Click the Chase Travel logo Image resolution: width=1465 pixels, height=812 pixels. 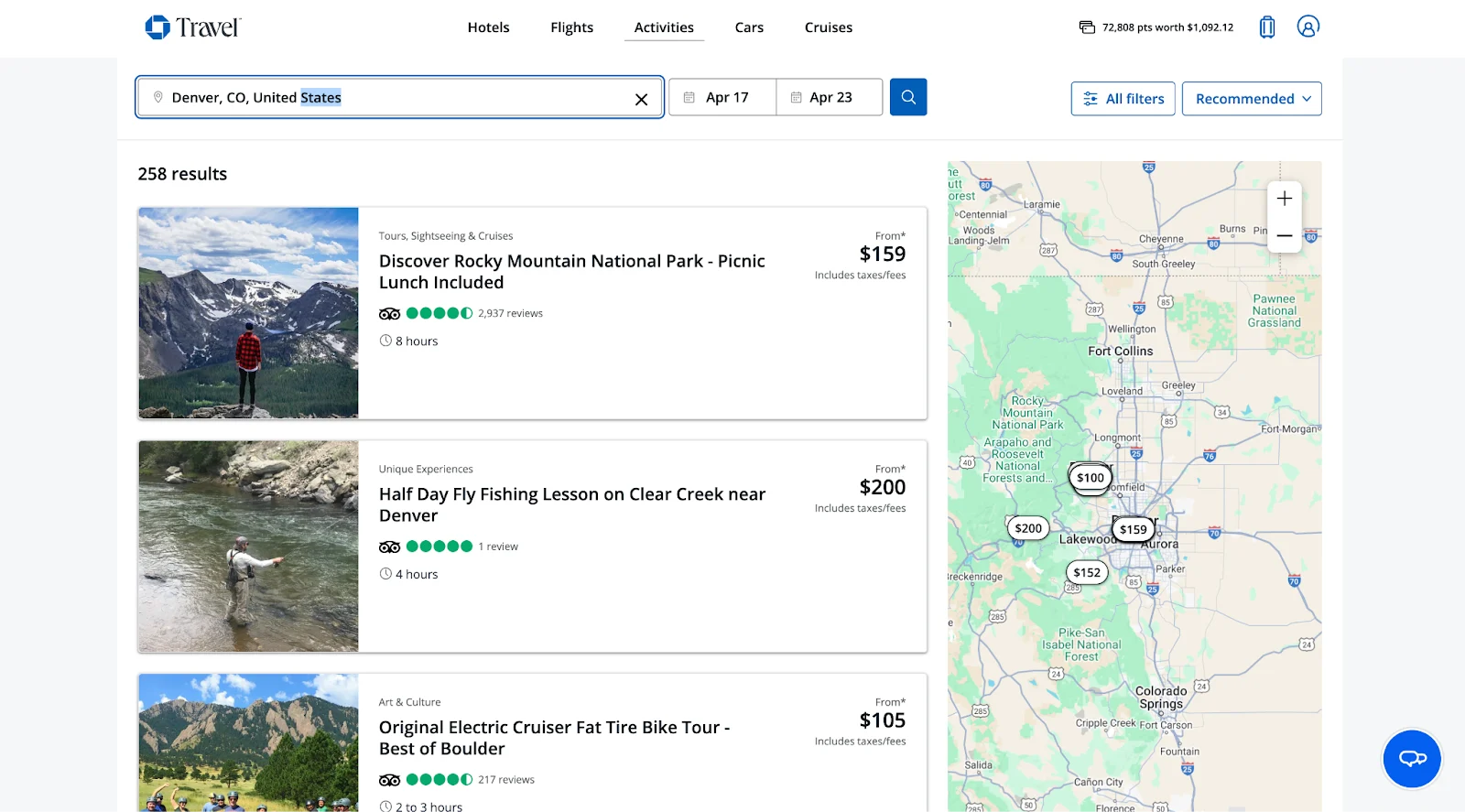pyautogui.click(x=193, y=27)
